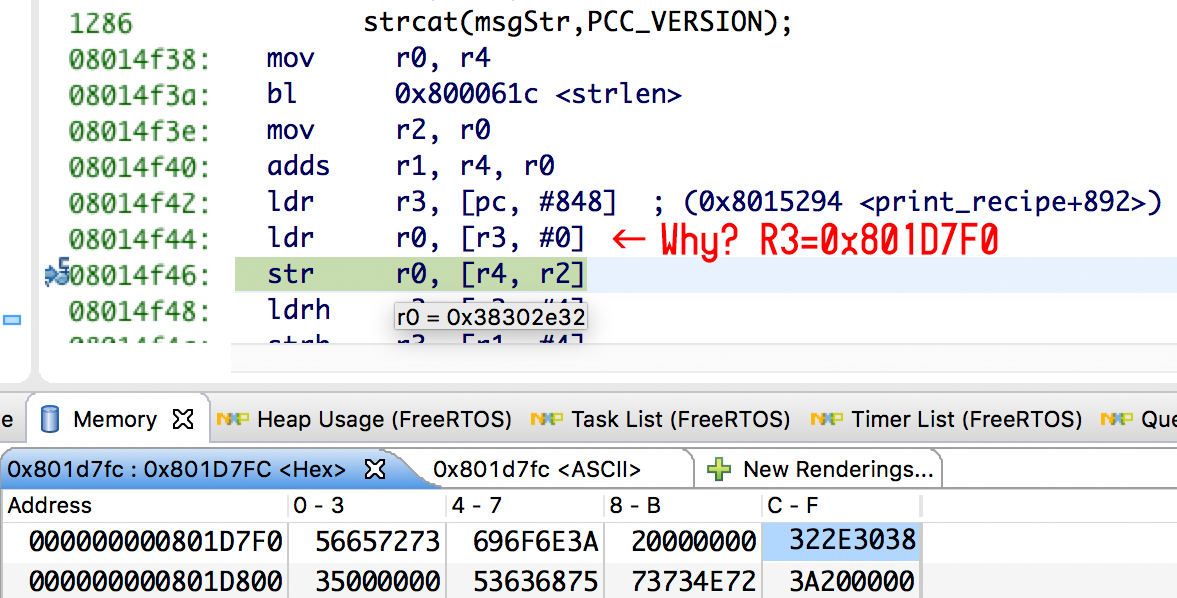Select source line 1286 strcat call

(x=578, y=23)
